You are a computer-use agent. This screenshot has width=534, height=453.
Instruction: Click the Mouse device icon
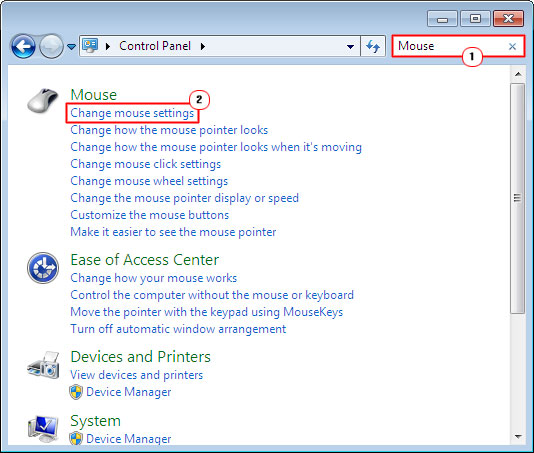pos(43,101)
